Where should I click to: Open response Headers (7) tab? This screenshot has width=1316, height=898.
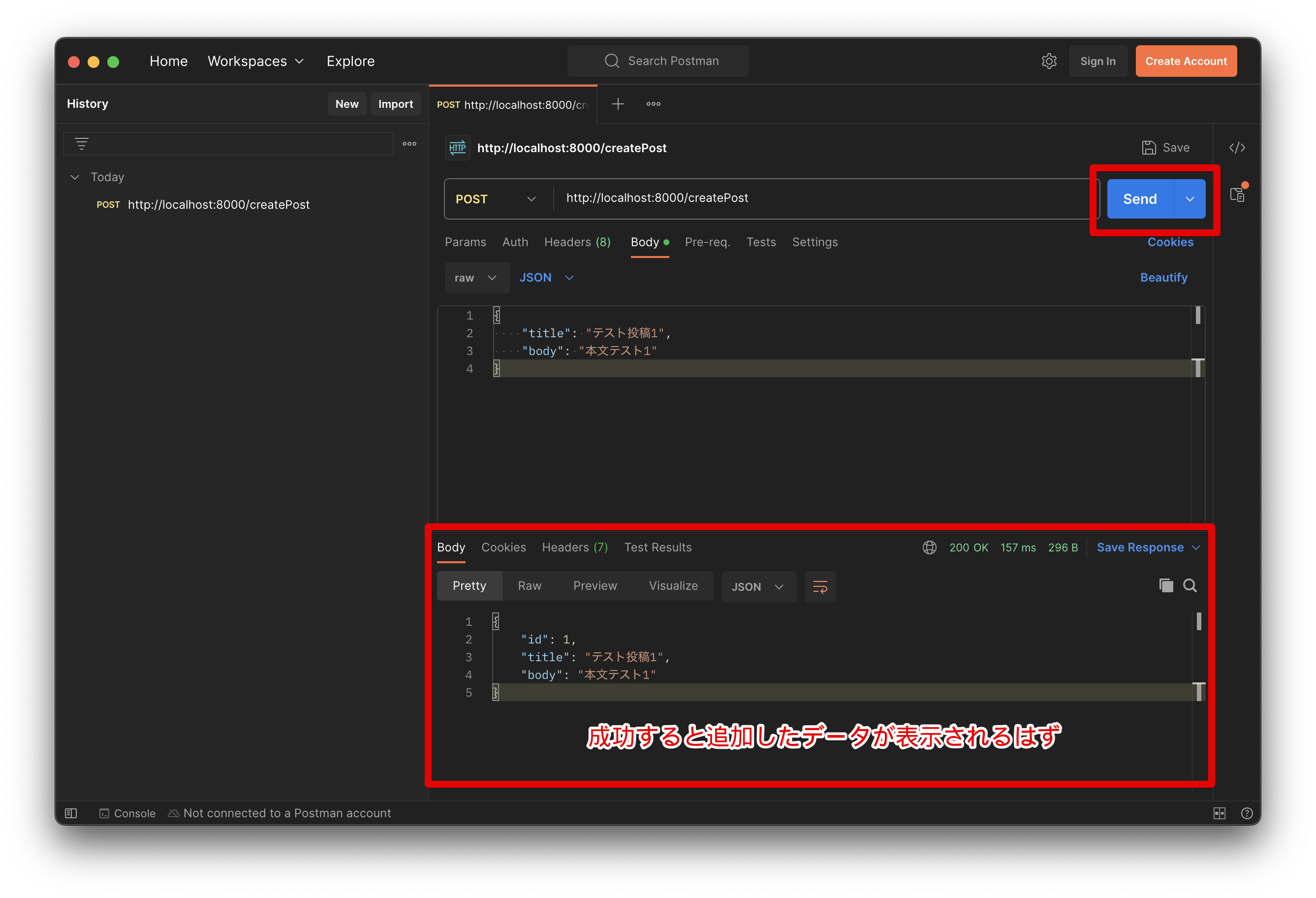(x=575, y=547)
